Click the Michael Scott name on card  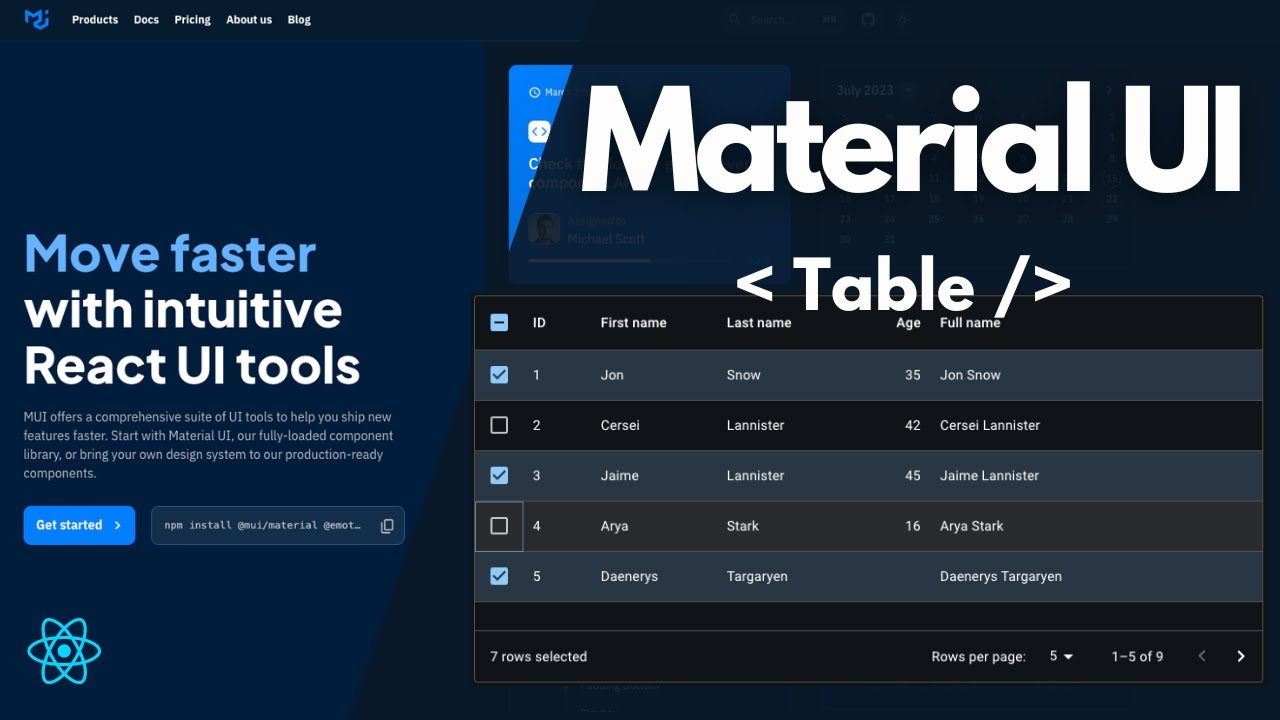[606, 239]
